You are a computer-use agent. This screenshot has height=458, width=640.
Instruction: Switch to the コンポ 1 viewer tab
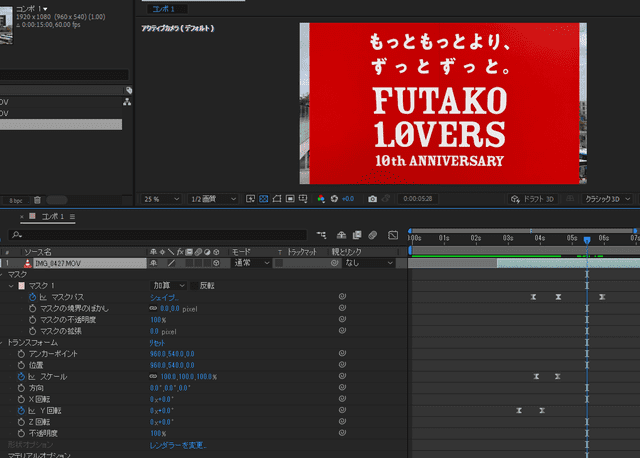pos(164,9)
